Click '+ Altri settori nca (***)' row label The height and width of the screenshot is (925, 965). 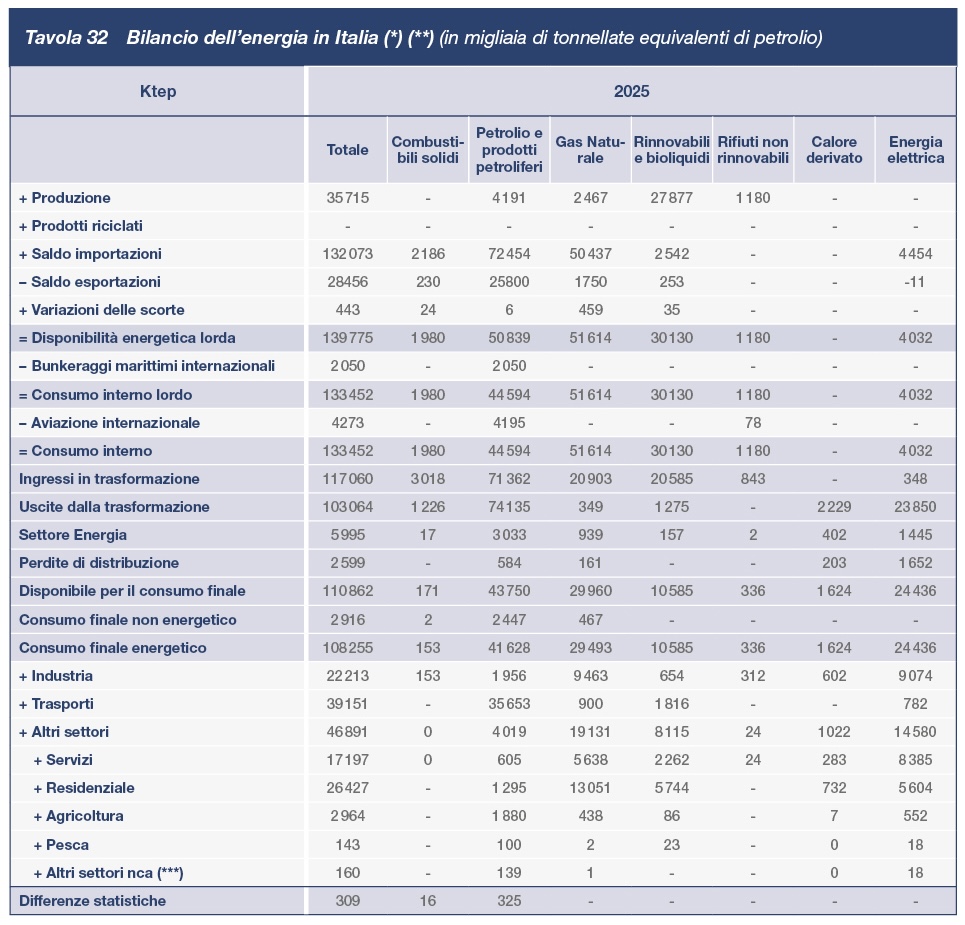[108, 873]
